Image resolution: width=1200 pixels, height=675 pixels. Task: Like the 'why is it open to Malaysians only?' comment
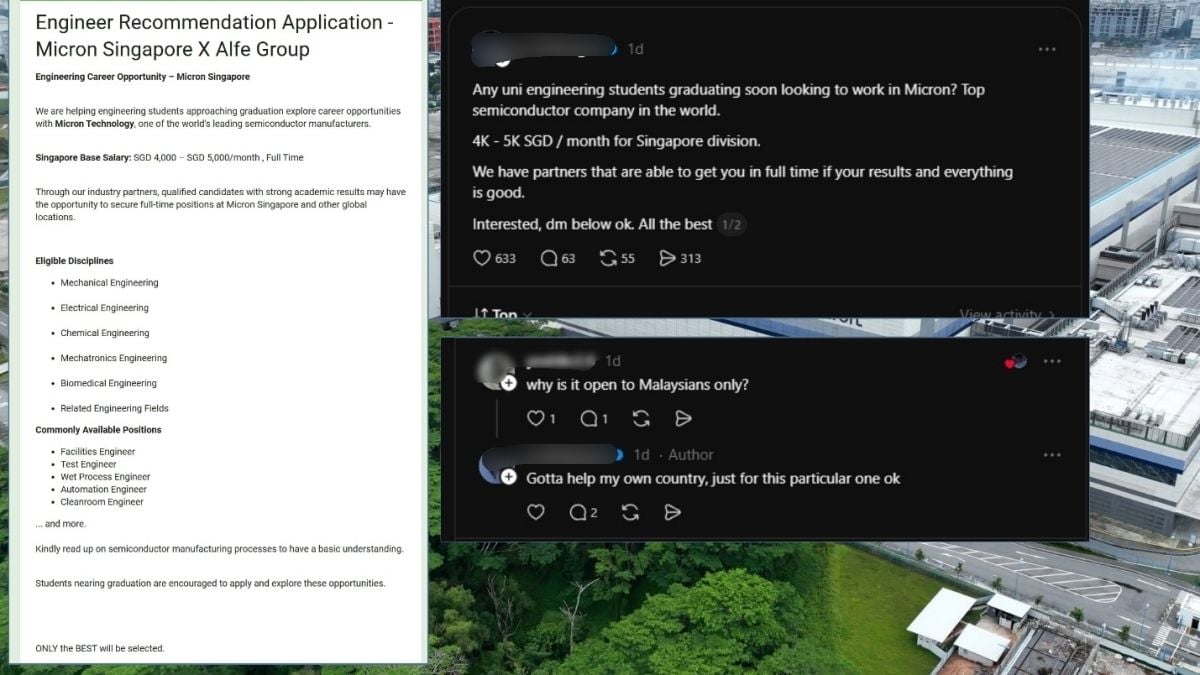pos(536,418)
